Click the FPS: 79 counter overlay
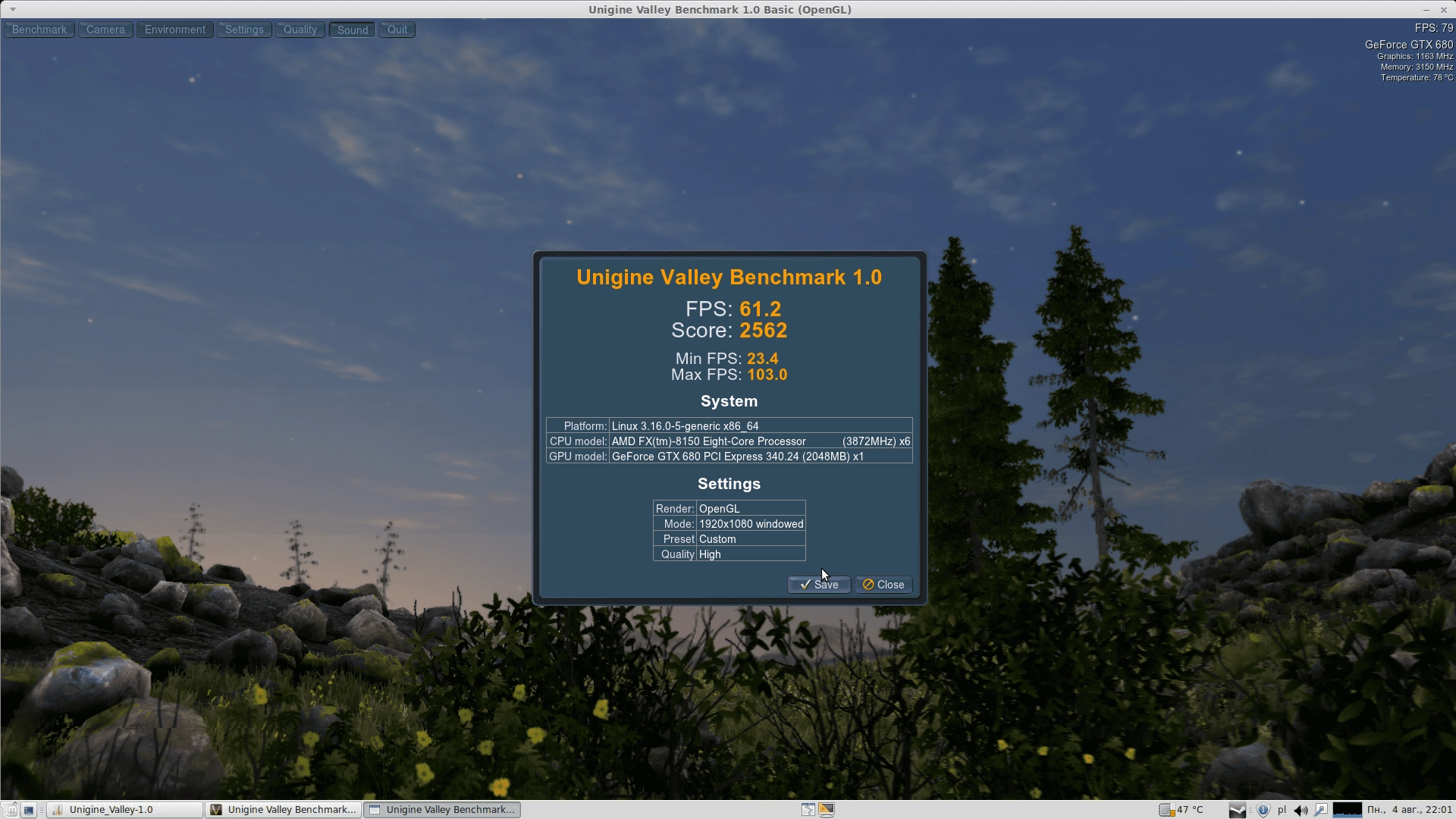 pos(1433,28)
